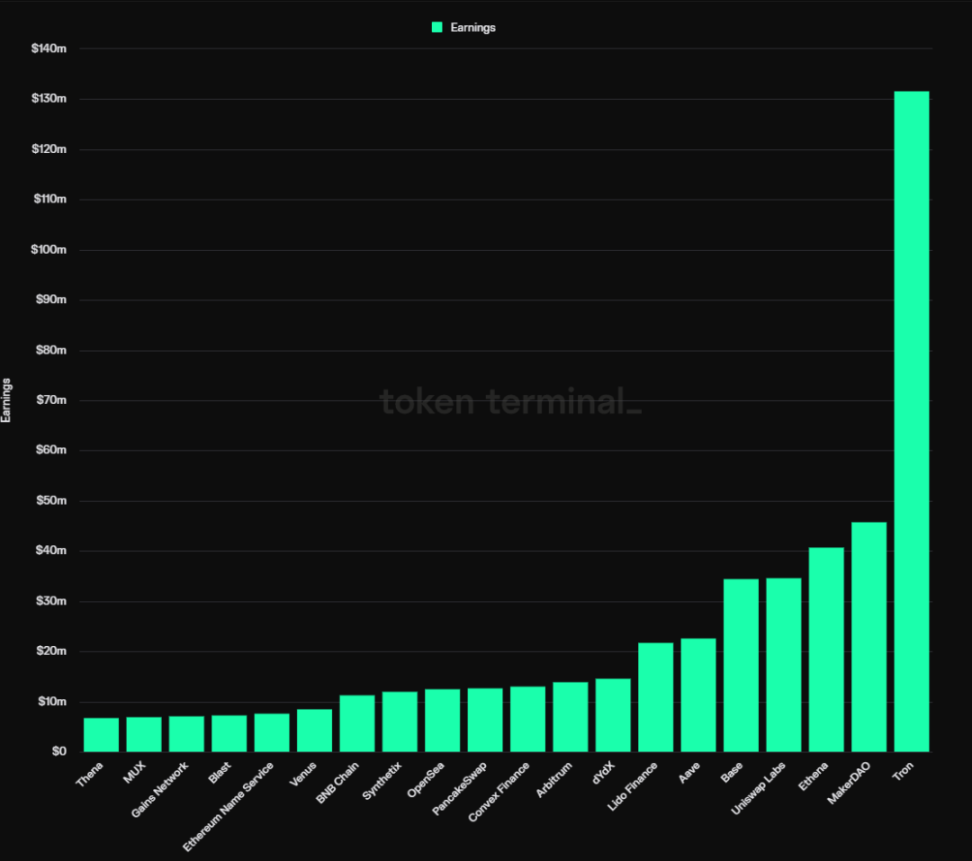Click the Ethena earnings bar

pos(826,649)
